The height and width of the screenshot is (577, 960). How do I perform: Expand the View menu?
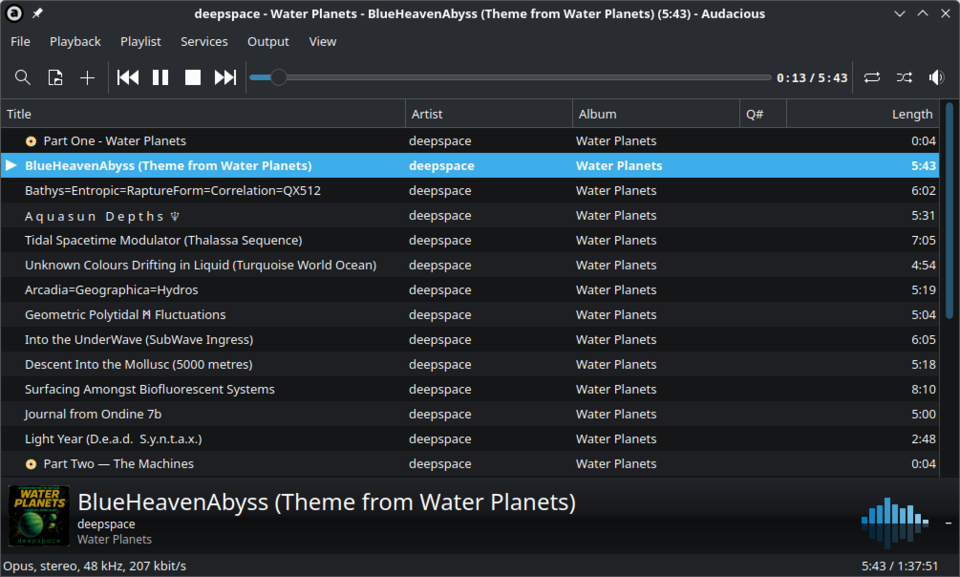(x=322, y=41)
